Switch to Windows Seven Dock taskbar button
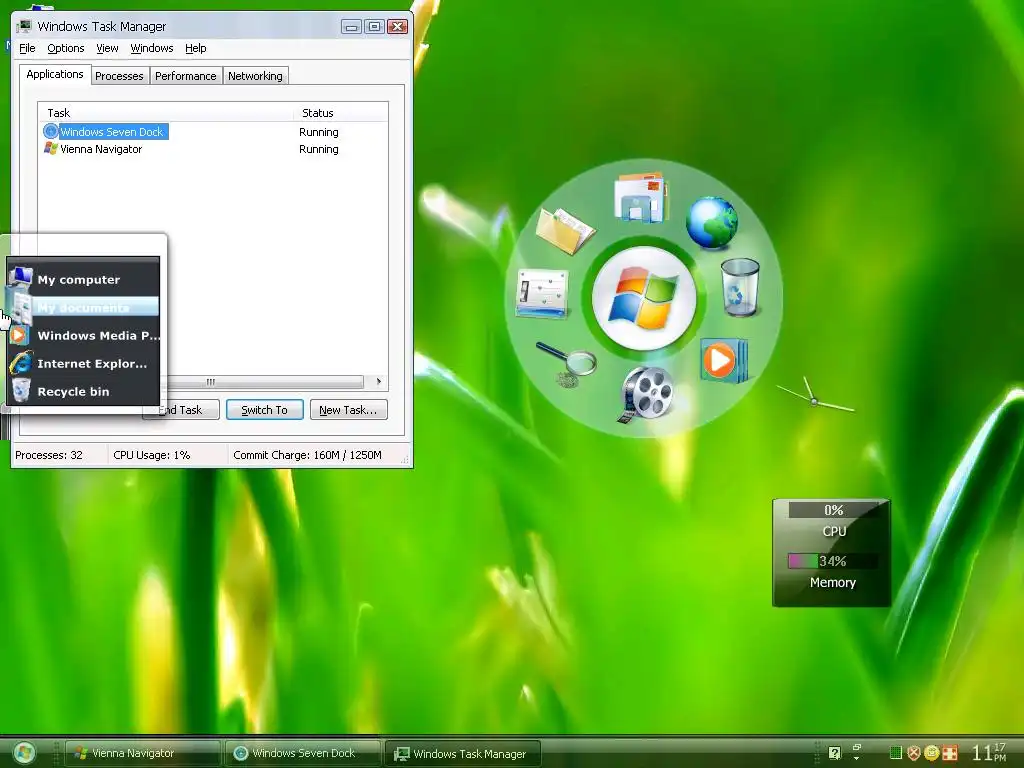Screen dimensions: 1024x768 (x=303, y=753)
